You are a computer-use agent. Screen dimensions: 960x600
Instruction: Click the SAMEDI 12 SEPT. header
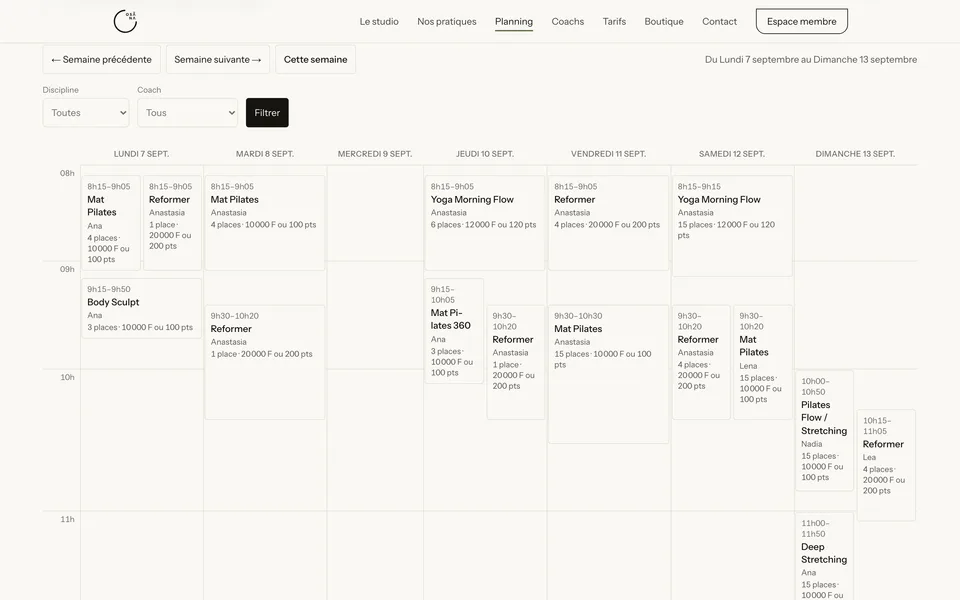coord(732,154)
